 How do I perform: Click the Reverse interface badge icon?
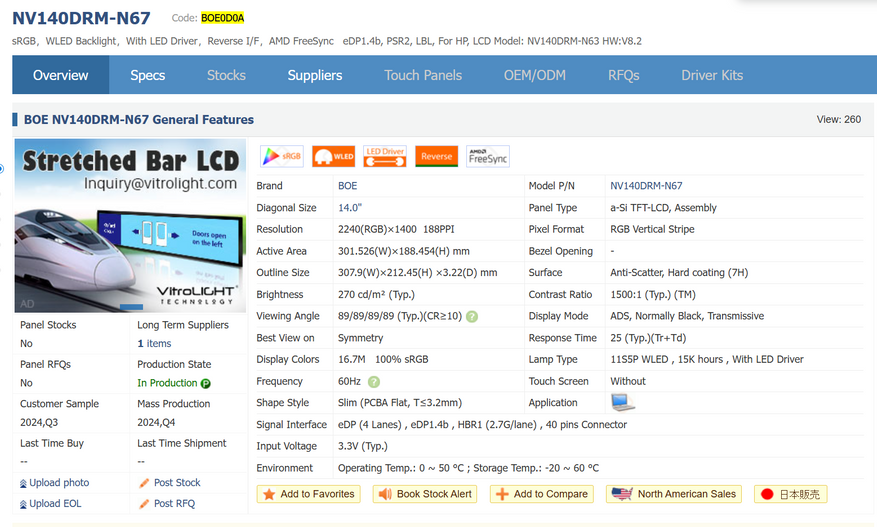(x=436, y=157)
